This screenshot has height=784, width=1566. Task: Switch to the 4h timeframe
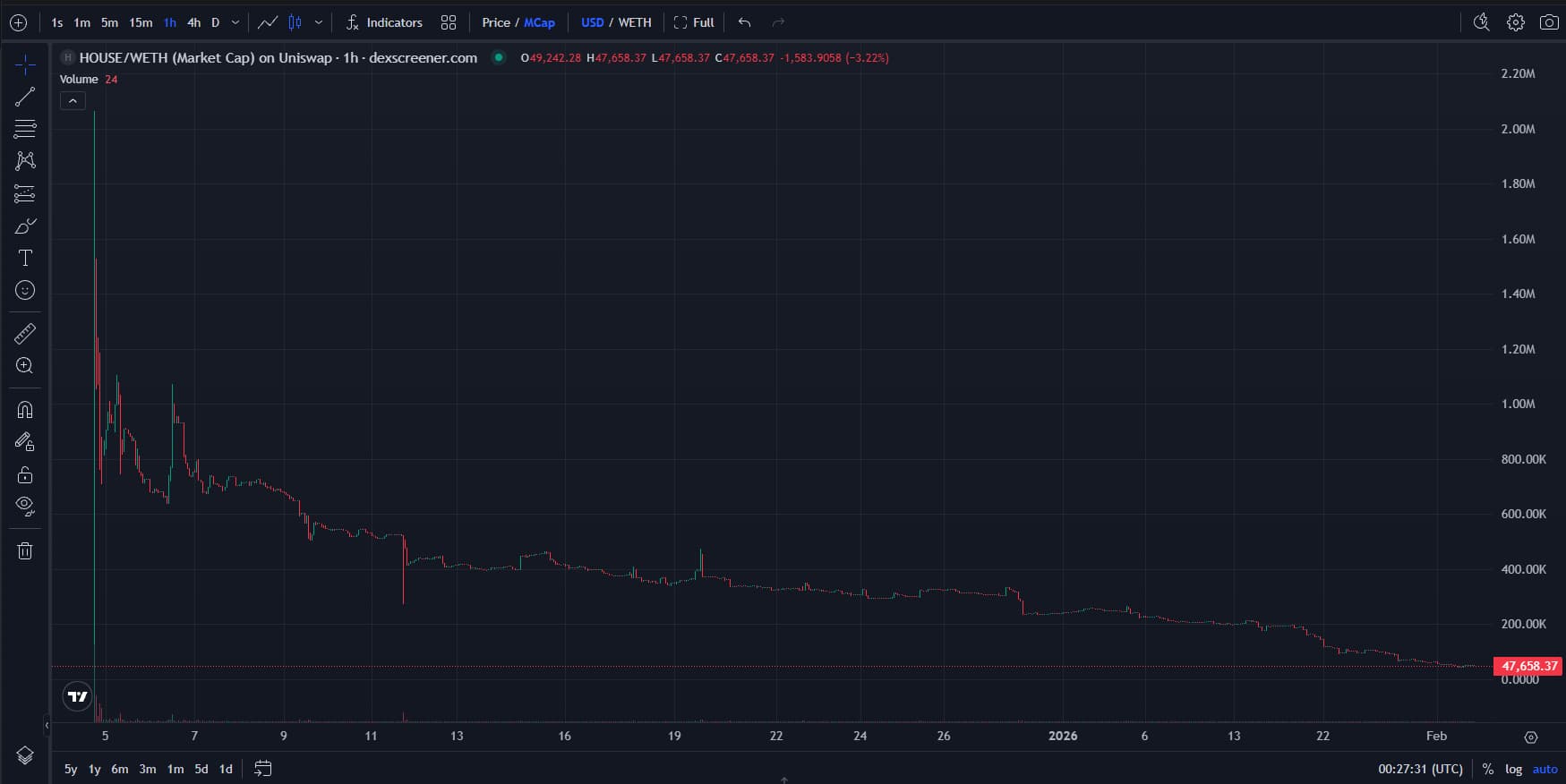coord(193,22)
